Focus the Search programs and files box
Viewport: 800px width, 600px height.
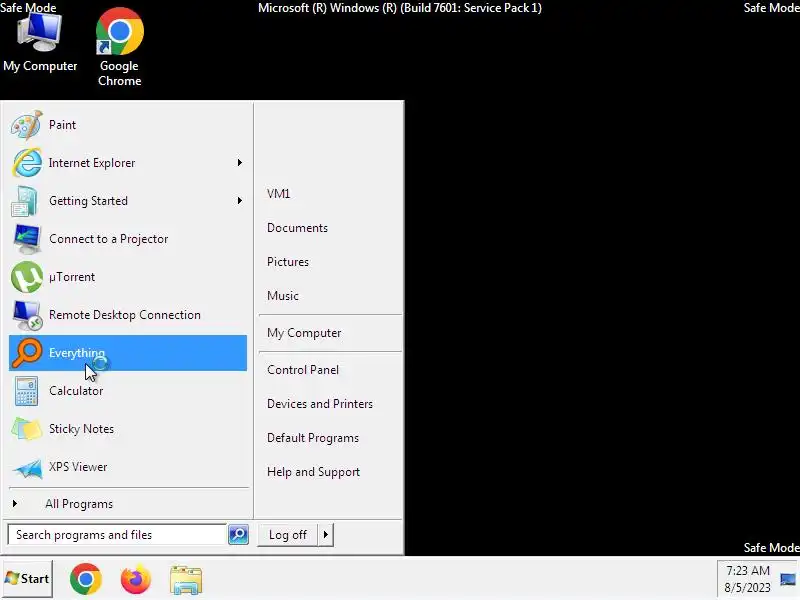coord(117,535)
